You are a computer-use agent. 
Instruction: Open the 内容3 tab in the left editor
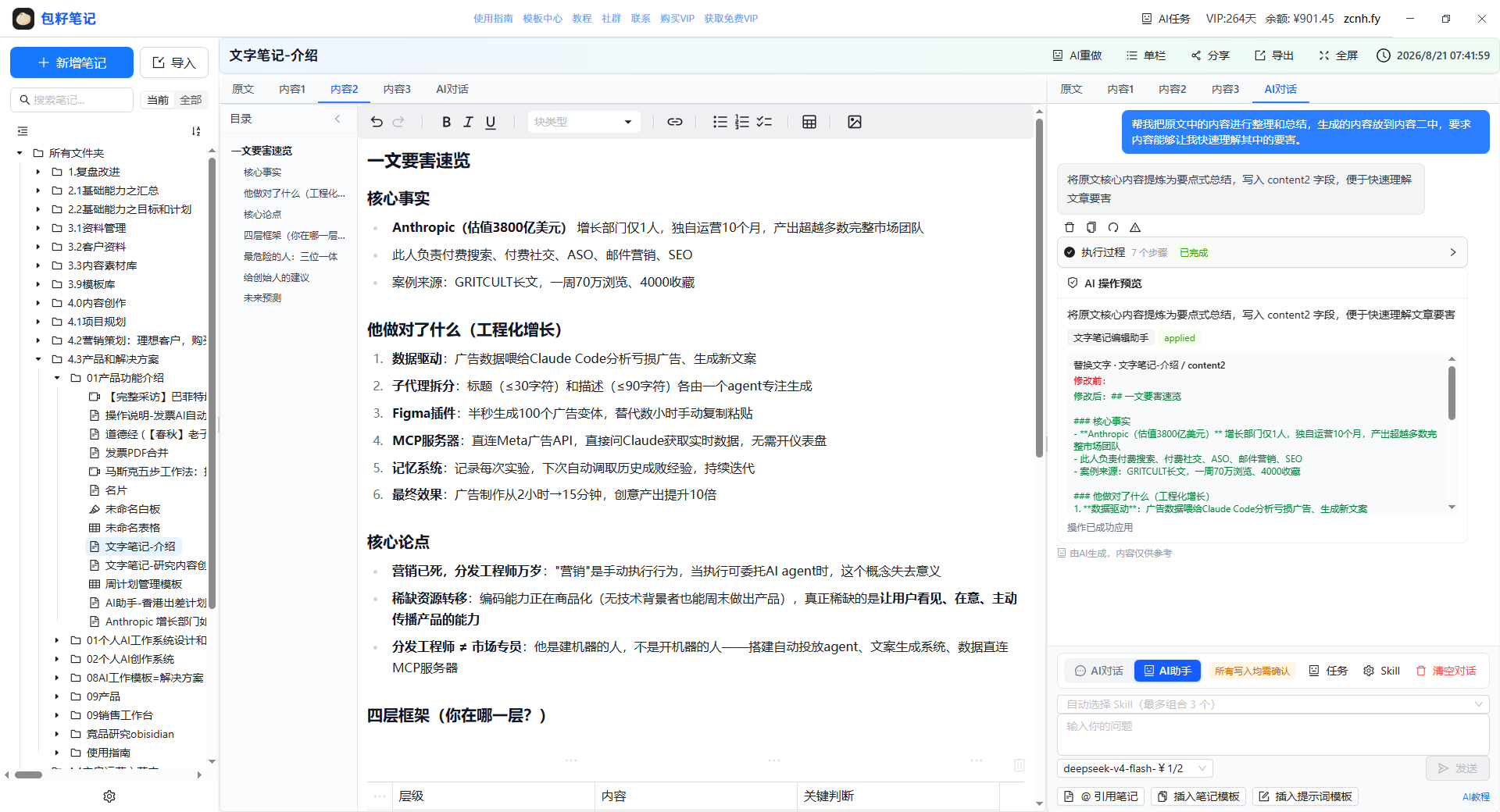pyautogui.click(x=397, y=89)
